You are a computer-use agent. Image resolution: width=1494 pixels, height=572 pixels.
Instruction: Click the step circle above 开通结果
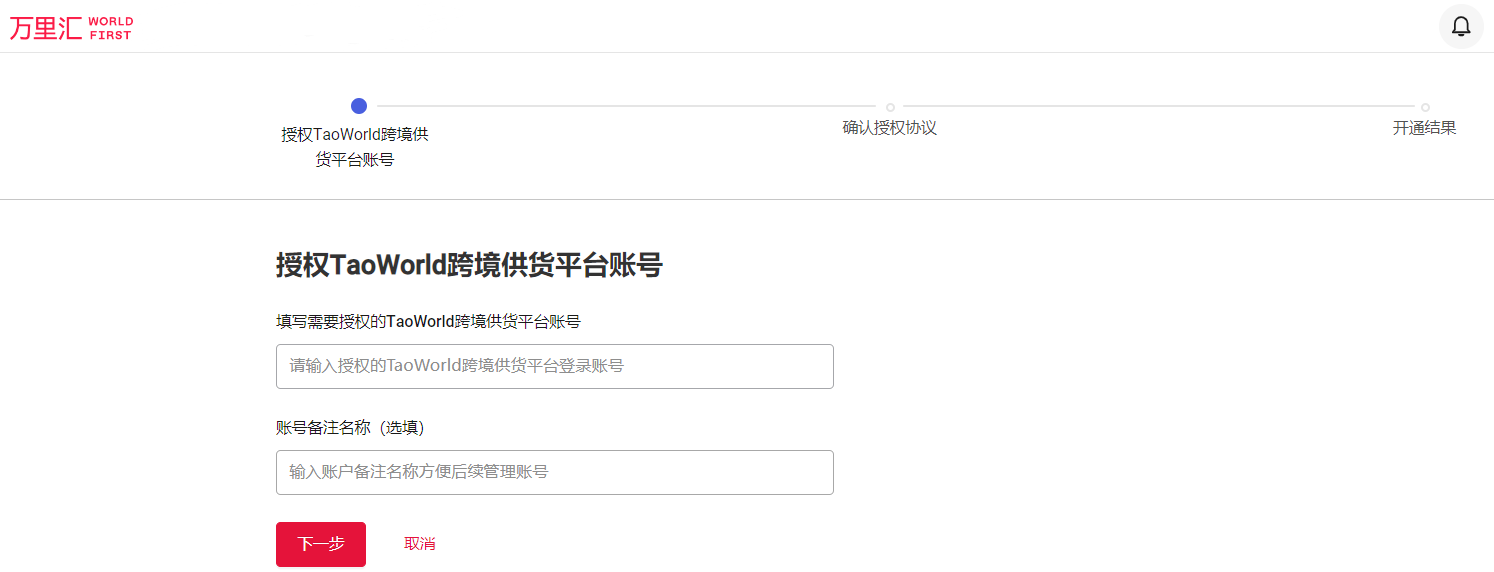click(1425, 107)
